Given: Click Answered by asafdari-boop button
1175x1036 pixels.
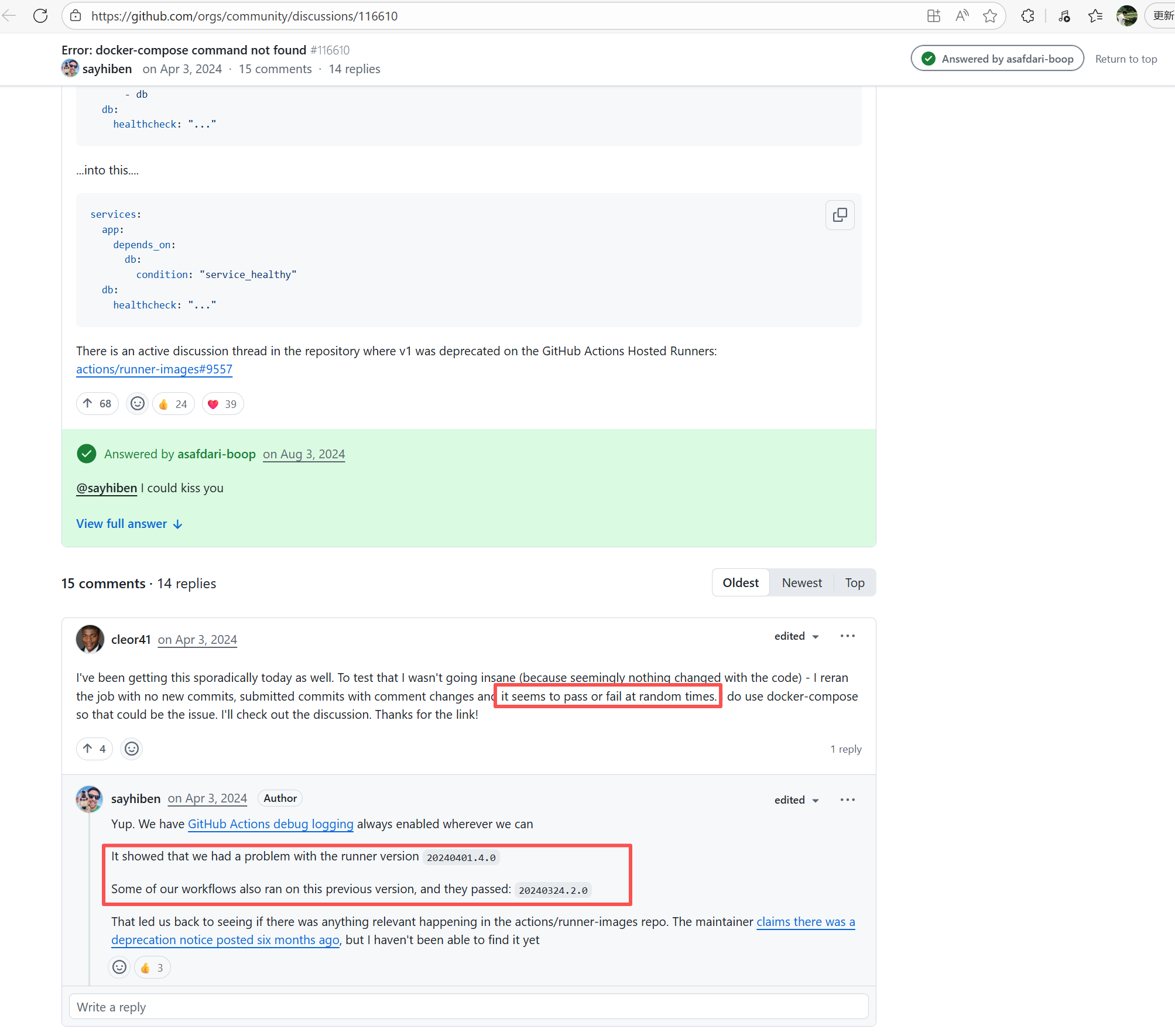Looking at the screenshot, I should [997, 59].
